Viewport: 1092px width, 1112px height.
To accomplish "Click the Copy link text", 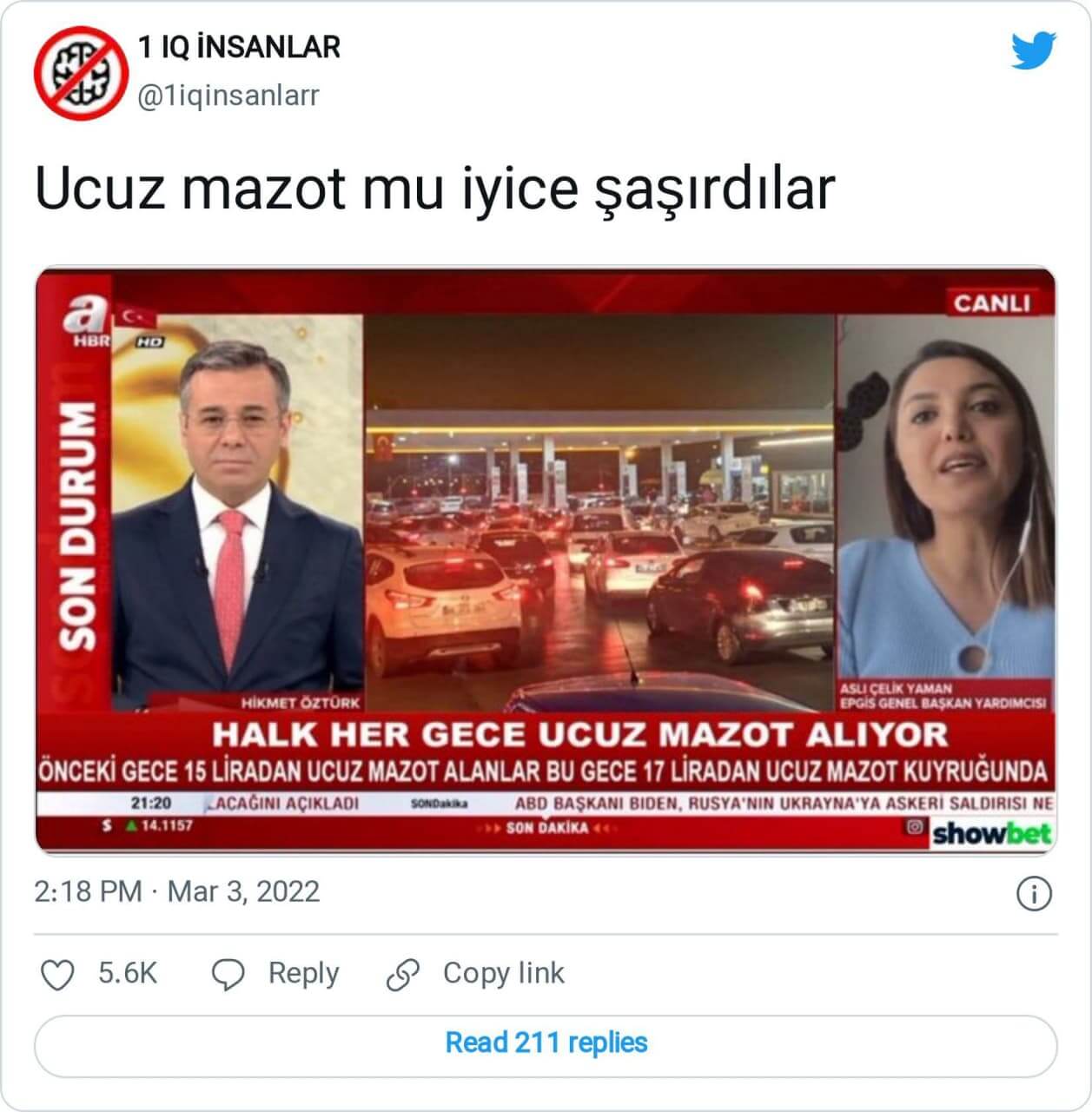I will coord(504,973).
